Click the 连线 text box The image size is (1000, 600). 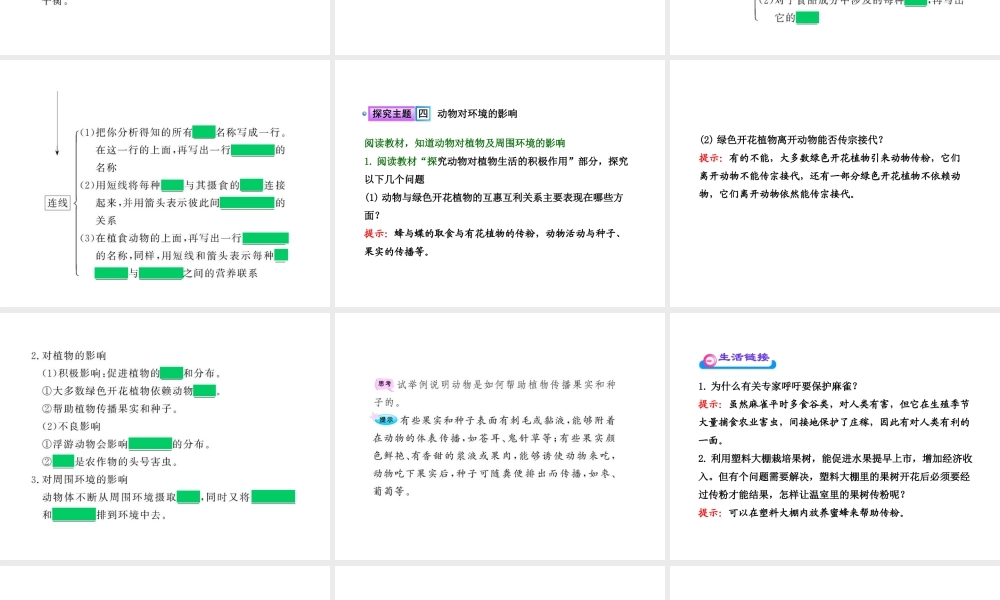click(57, 203)
